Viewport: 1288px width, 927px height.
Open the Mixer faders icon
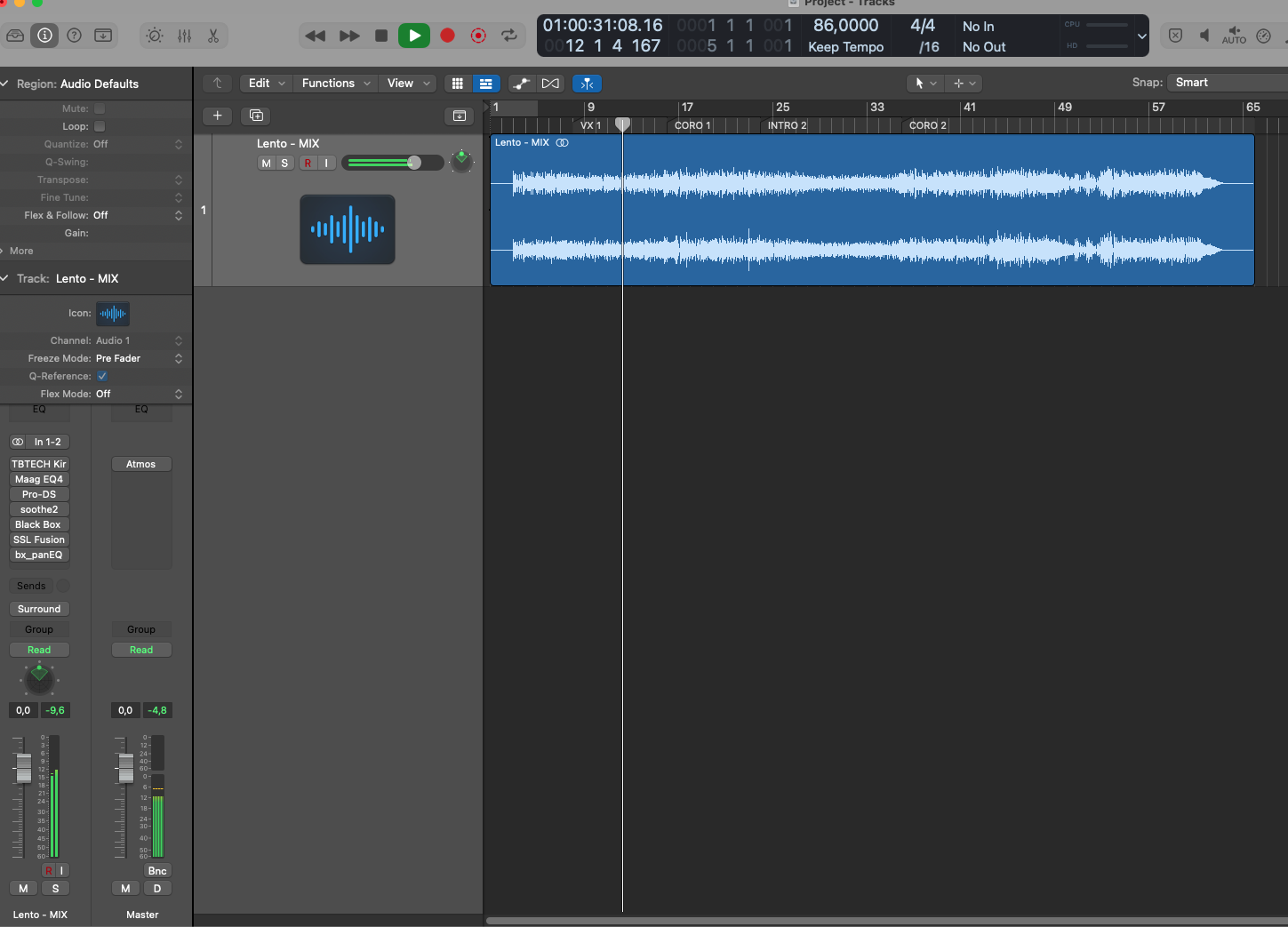click(184, 36)
